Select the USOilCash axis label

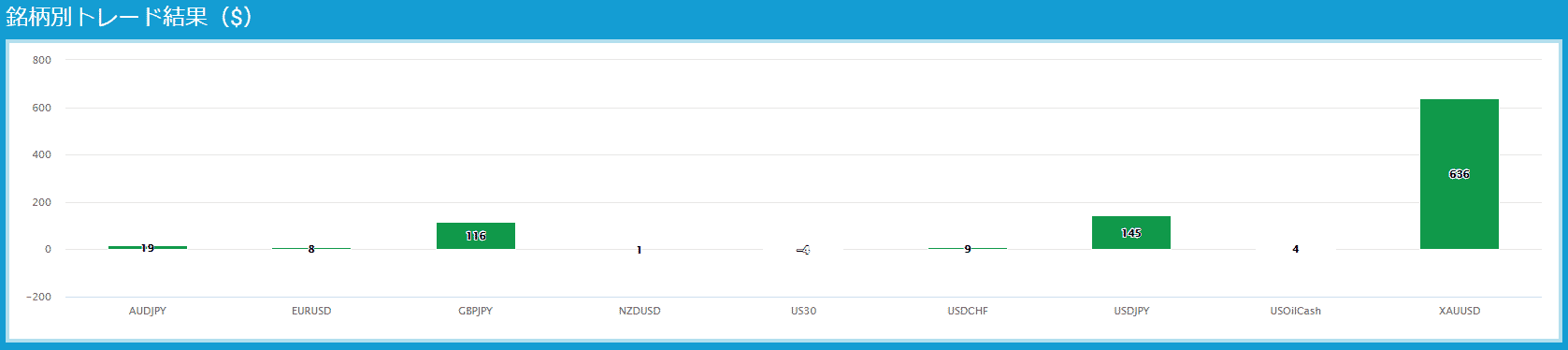click(1295, 311)
